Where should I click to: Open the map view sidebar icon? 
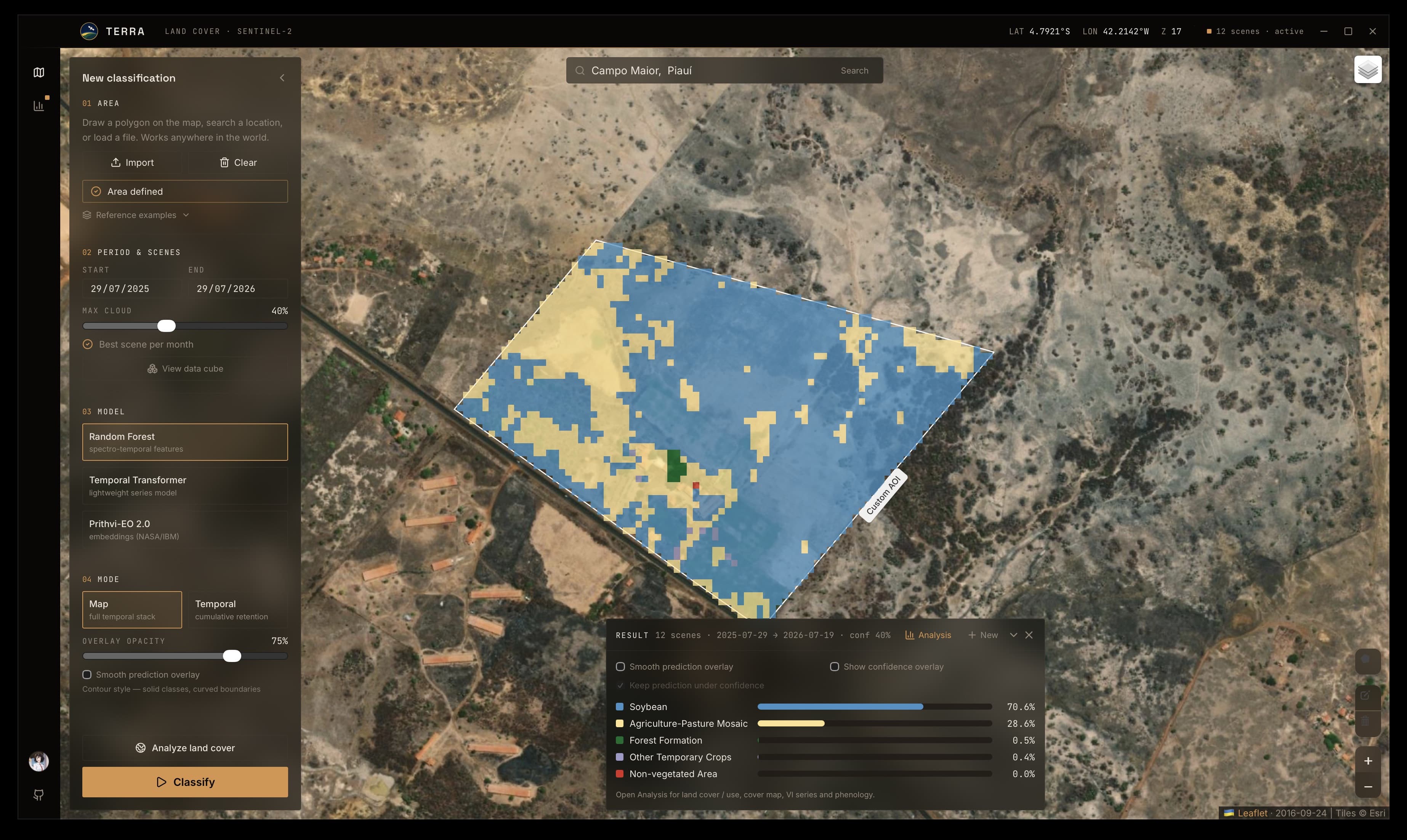[38, 72]
